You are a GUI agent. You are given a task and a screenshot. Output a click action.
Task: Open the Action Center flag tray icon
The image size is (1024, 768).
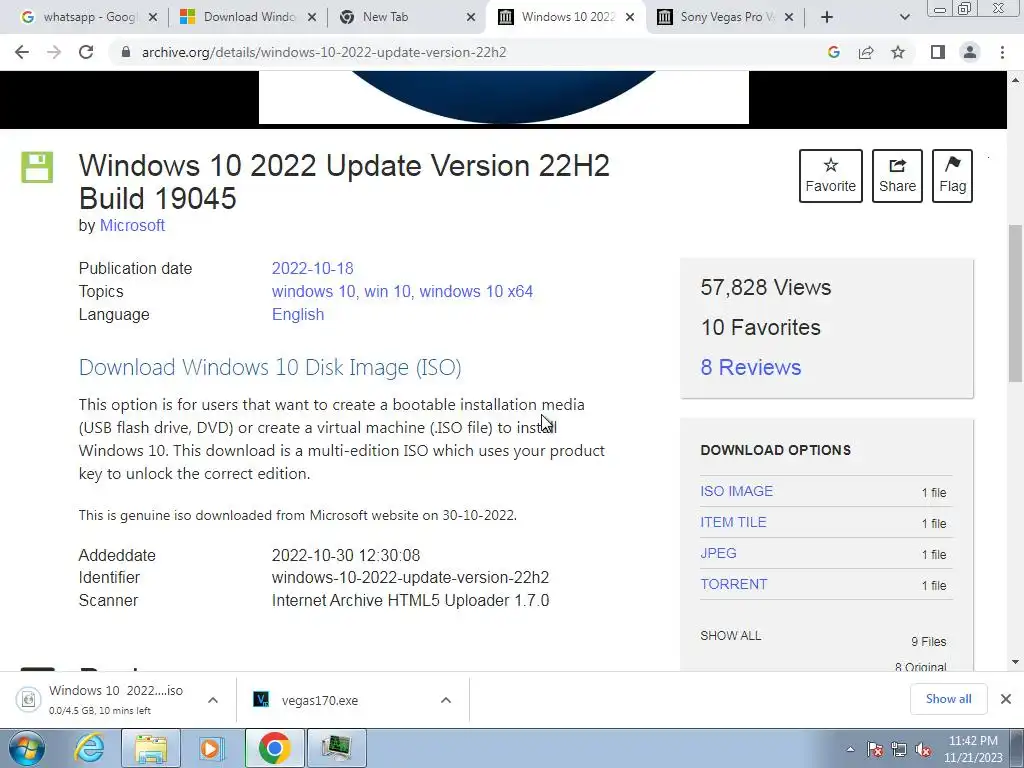[x=875, y=749]
